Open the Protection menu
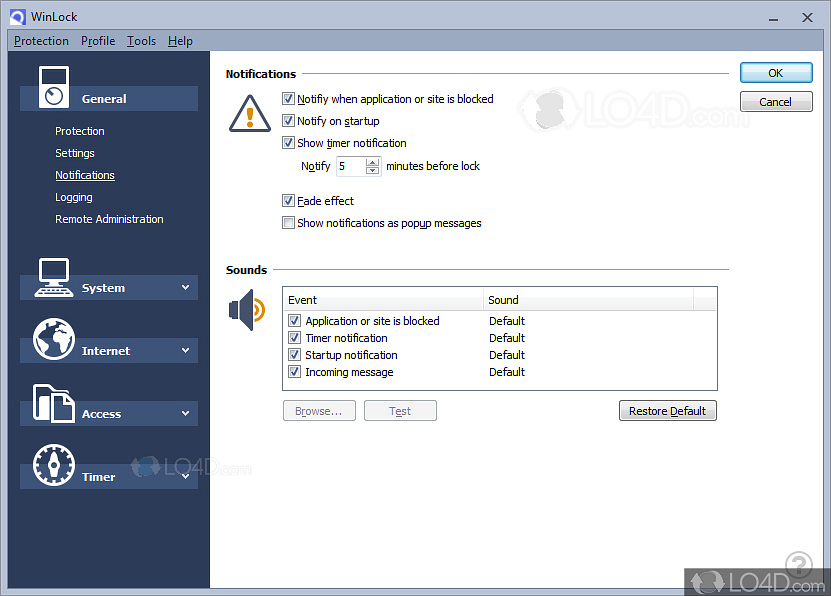The width and height of the screenshot is (831, 596). 41,41
